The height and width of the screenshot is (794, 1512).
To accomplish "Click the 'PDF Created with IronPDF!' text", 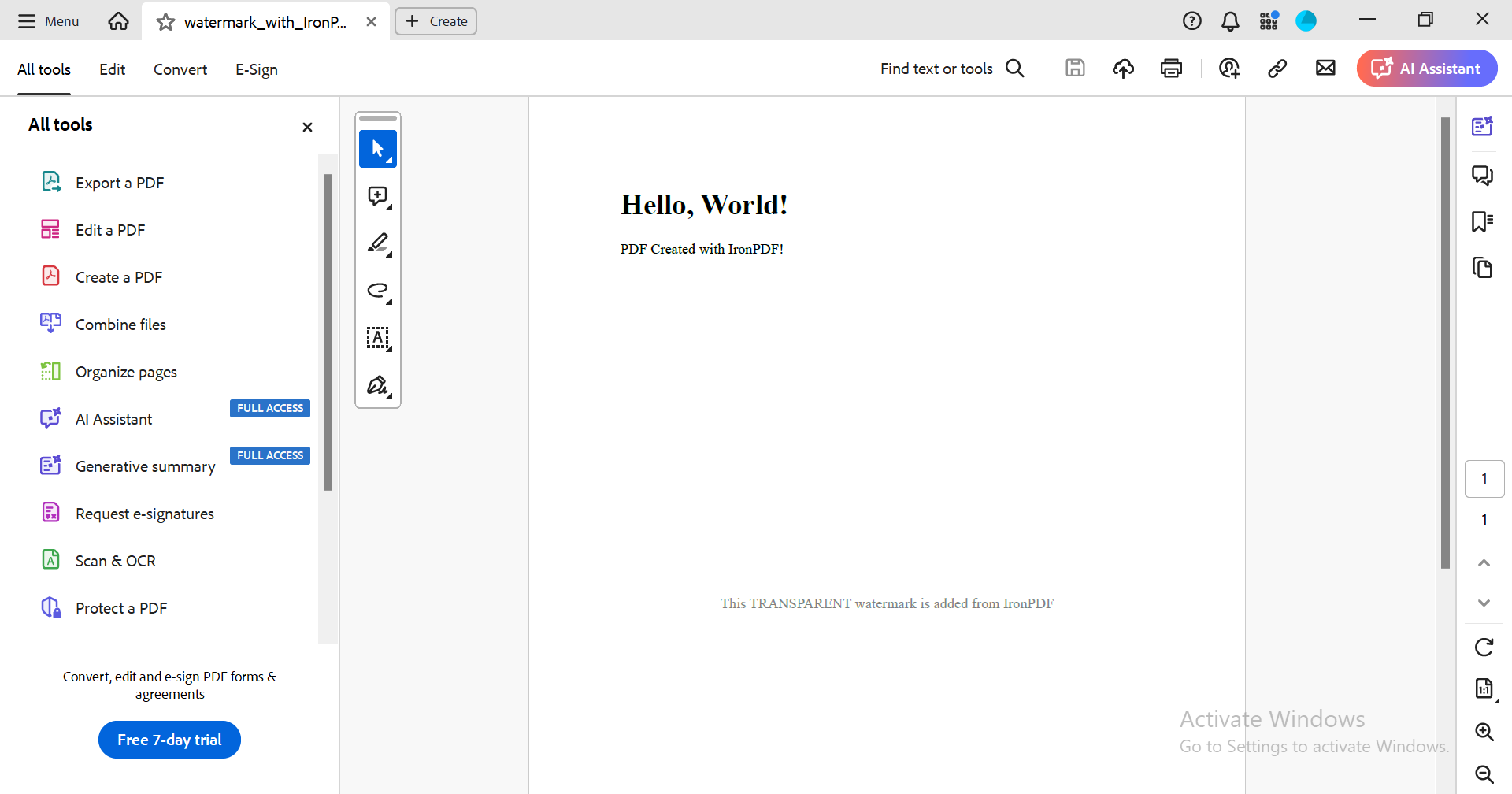I will (x=702, y=249).
